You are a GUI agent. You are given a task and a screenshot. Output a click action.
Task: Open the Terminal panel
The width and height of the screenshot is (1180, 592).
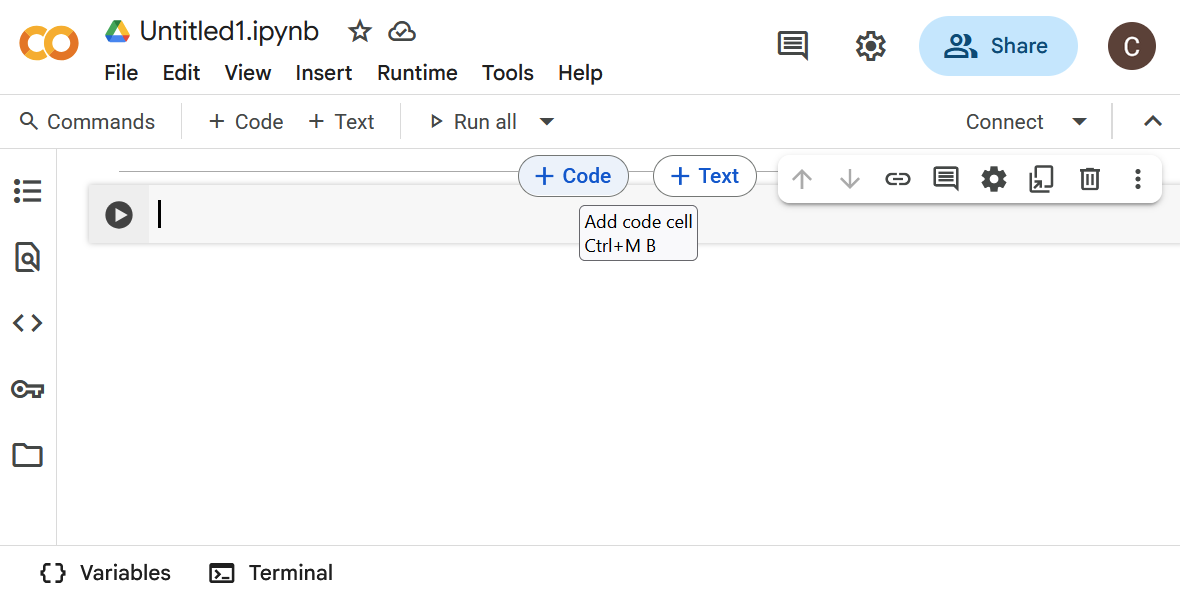pos(271,573)
